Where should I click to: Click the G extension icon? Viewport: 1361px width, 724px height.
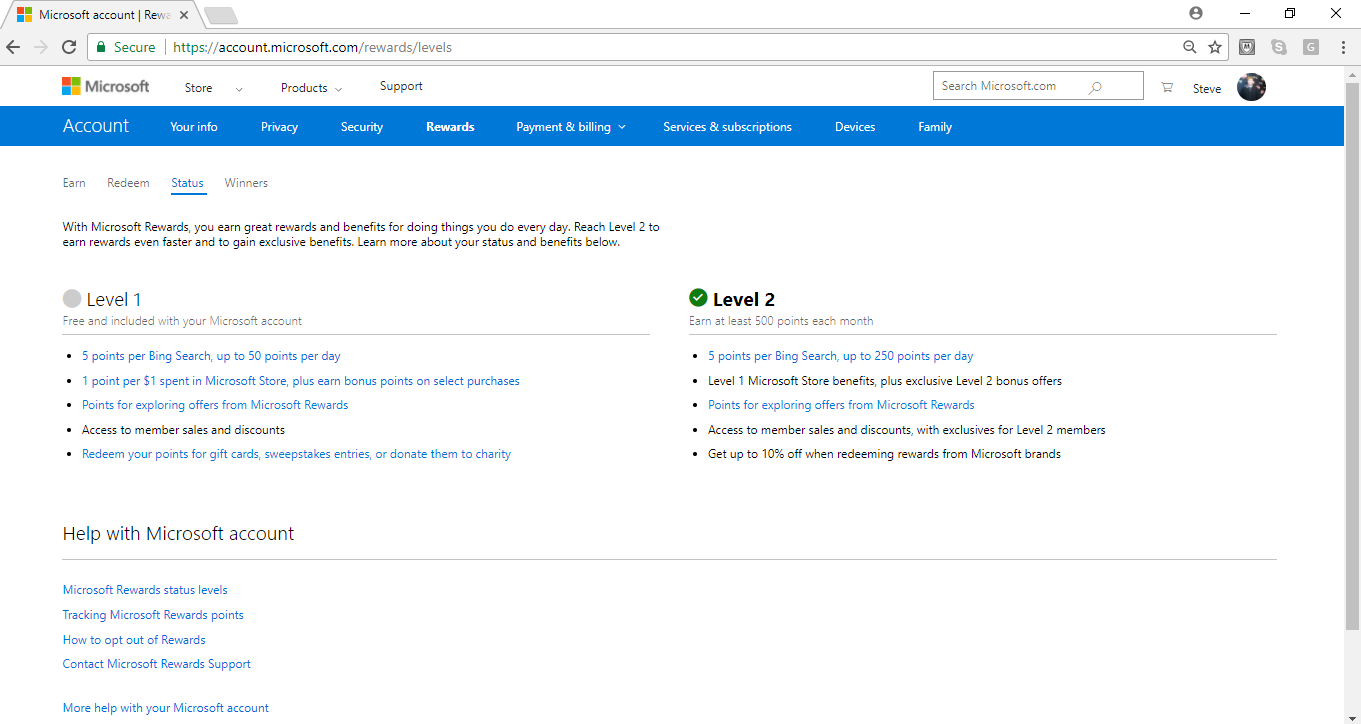pyautogui.click(x=1311, y=47)
